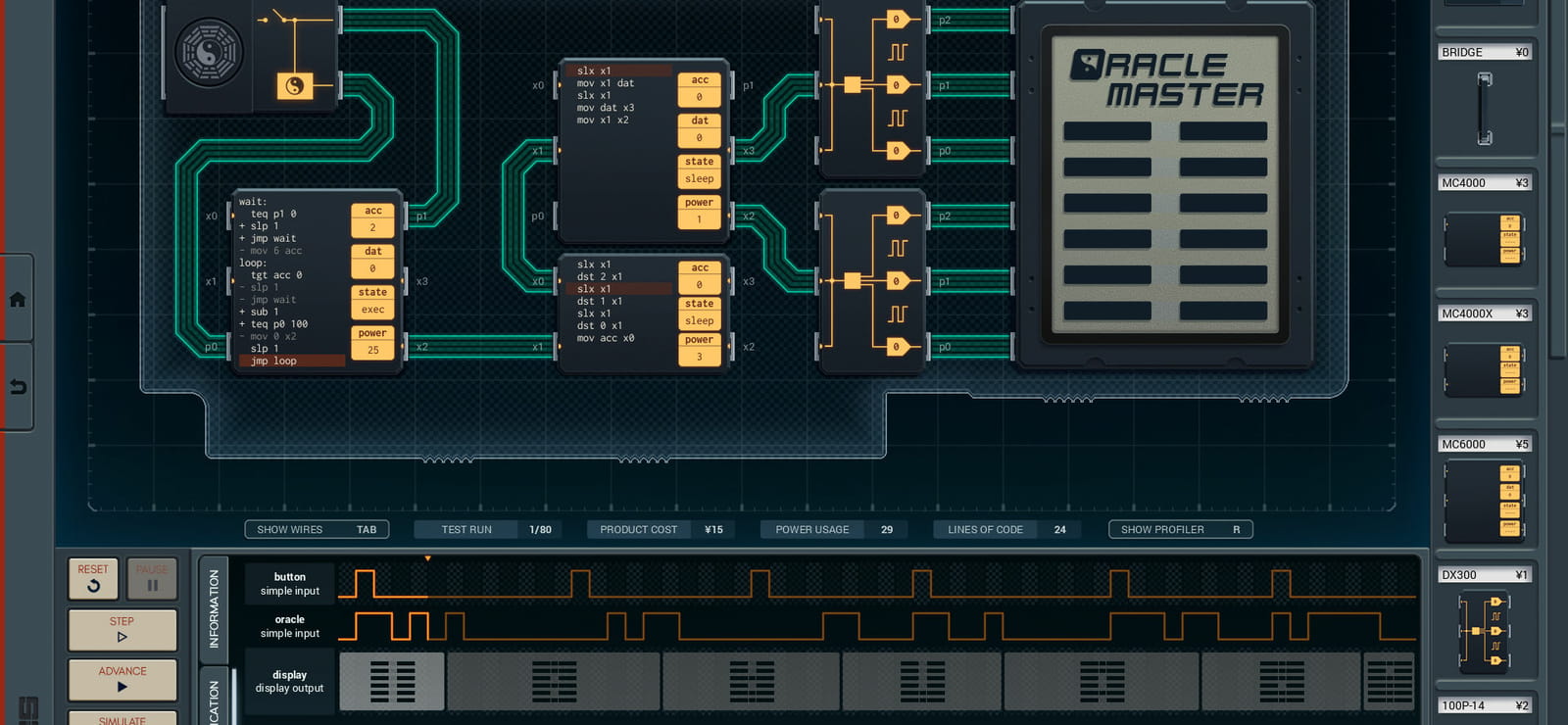1568x725 pixels.
Task: Open the partially visible side tab below INFORMATION
Action: point(214,698)
